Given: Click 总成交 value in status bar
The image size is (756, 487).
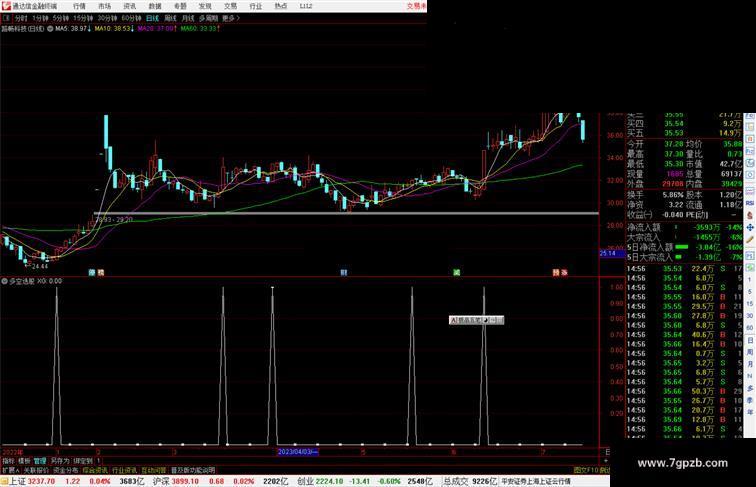Looking at the screenshot, I should tap(484, 481).
